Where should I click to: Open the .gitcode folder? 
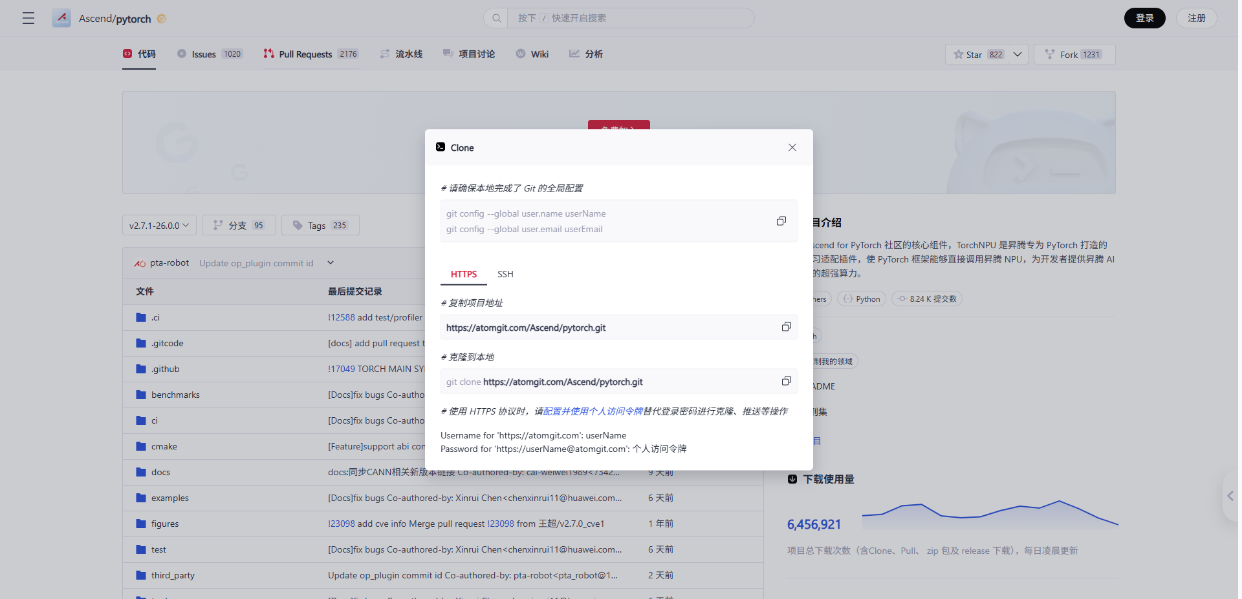[x=167, y=343]
